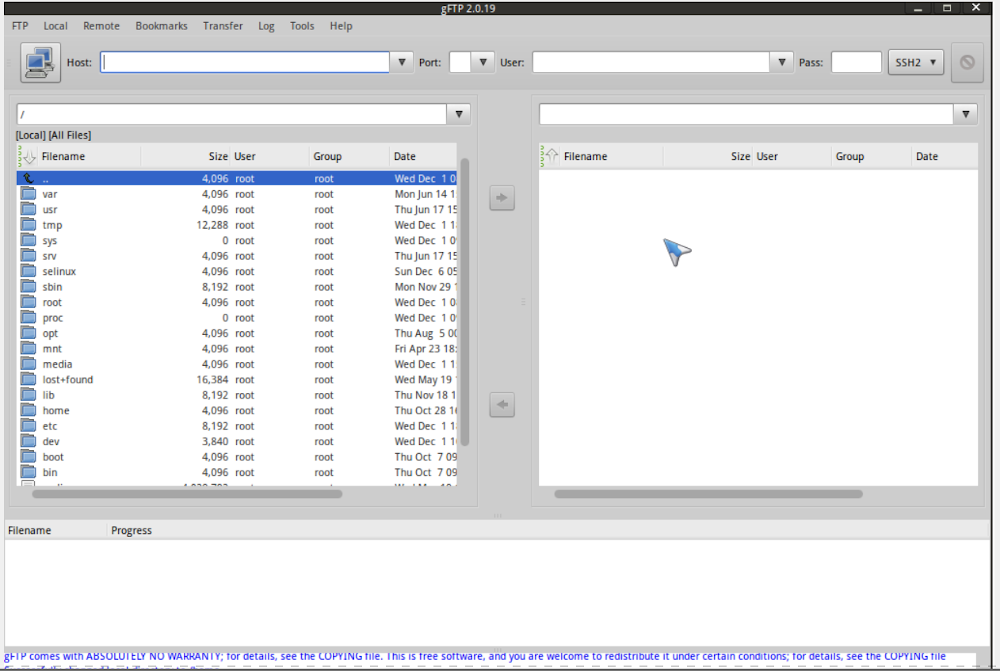Sort local files by Size column
This screenshot has height=671, width=1000.
pyautogui.click(x=186, y=156)
